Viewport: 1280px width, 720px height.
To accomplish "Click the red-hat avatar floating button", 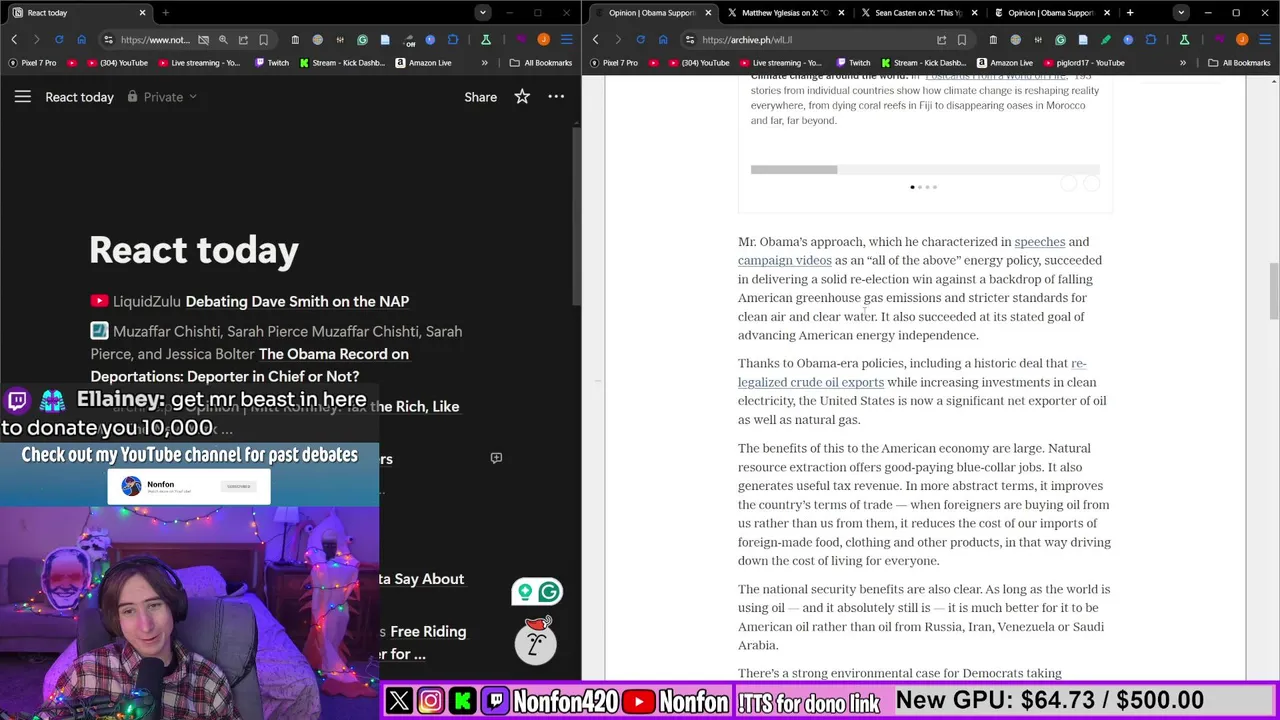I will point(535,642).
